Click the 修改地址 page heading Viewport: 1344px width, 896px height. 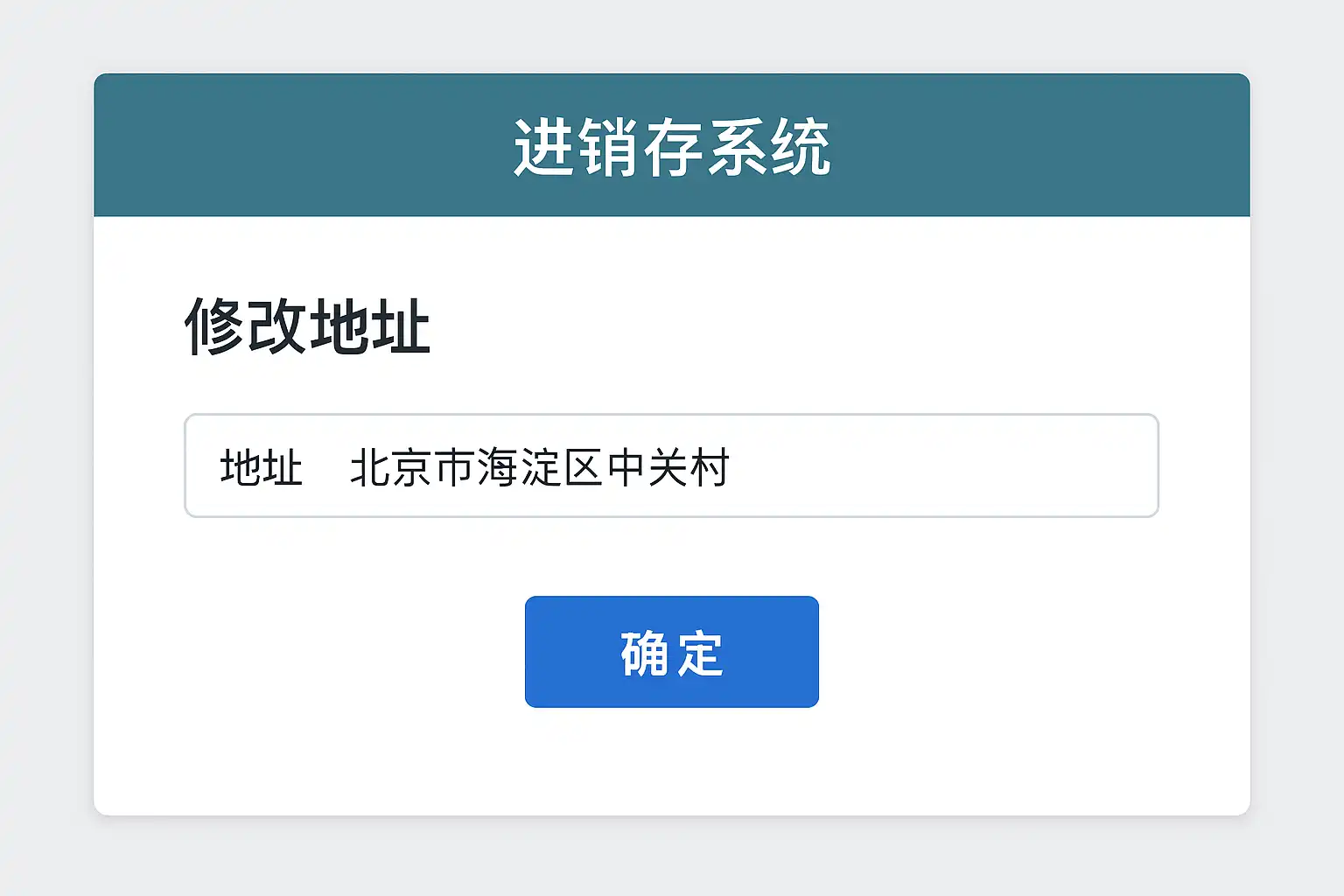click(307, 326)
